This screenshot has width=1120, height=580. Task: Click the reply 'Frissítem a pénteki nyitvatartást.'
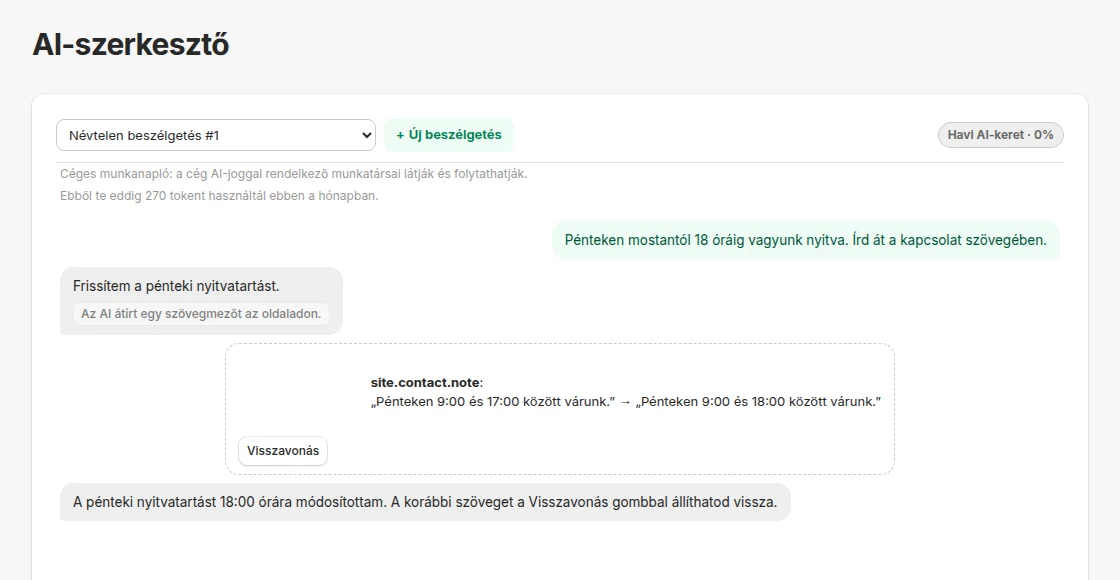click(176, 286)
